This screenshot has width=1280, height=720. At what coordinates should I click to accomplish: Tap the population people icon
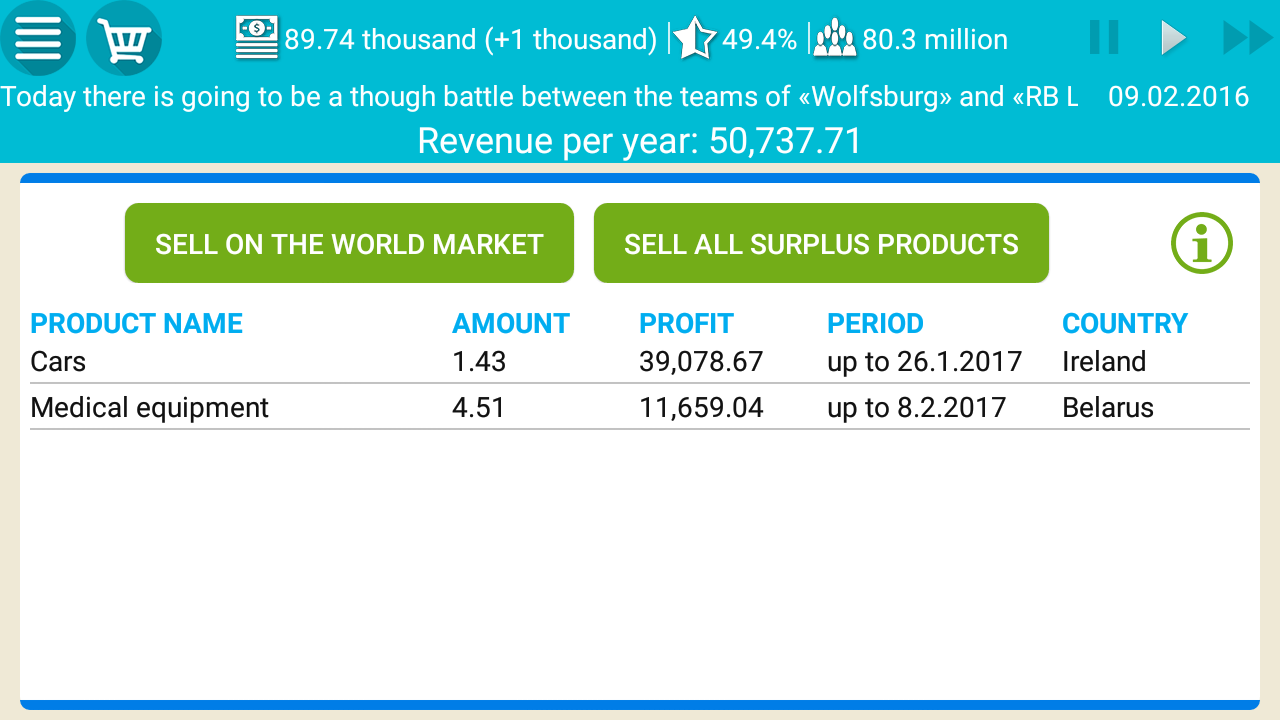point(835,39)
